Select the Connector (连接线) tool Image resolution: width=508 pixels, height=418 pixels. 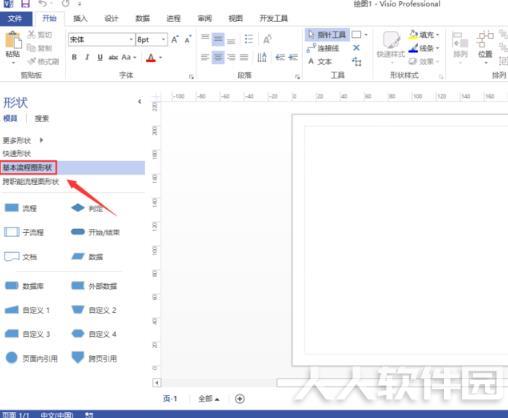point(323,48)
